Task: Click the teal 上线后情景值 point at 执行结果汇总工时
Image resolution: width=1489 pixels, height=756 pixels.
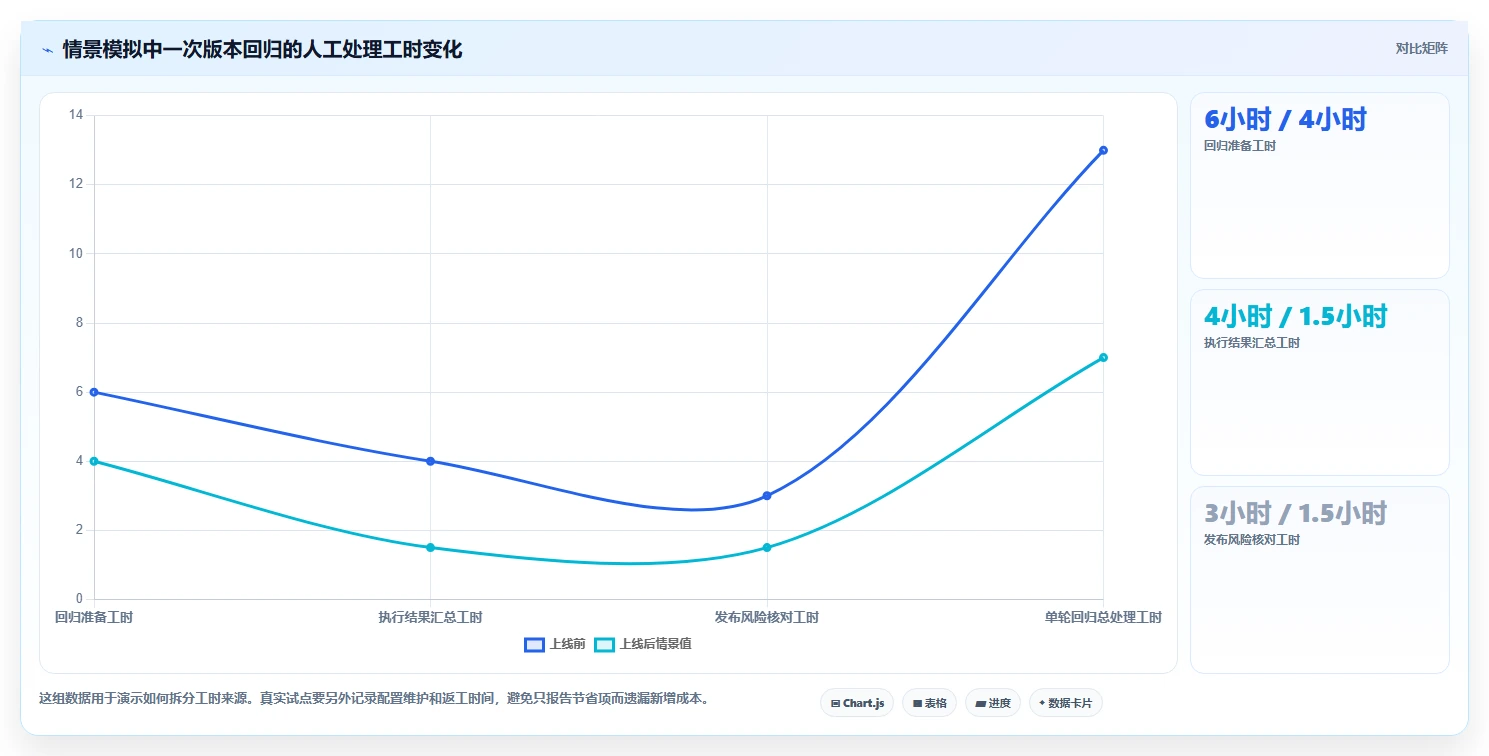Action: click(x=430, y=547)
